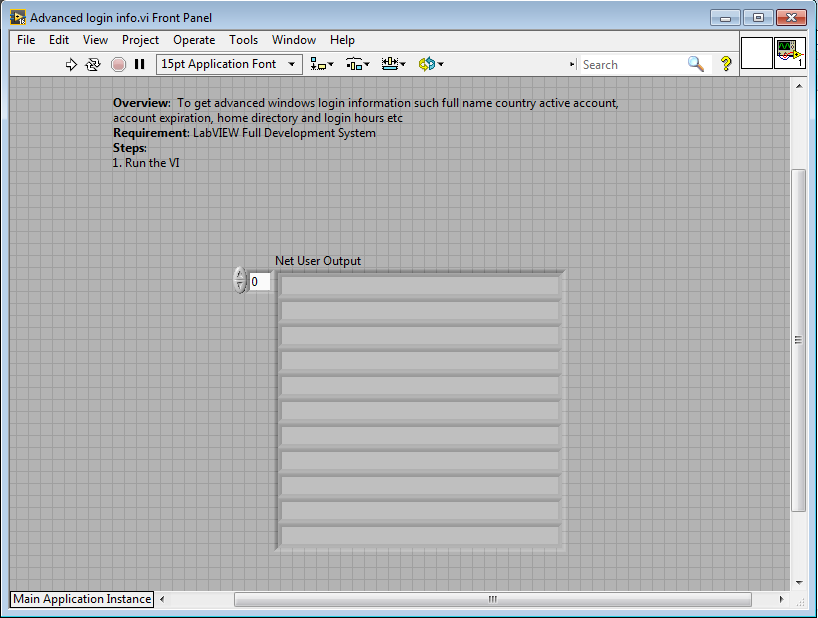The height and width of the screenshot is (618, 818).
Task: Click the search magnifier icon
Action: click(x=696, y=64)
